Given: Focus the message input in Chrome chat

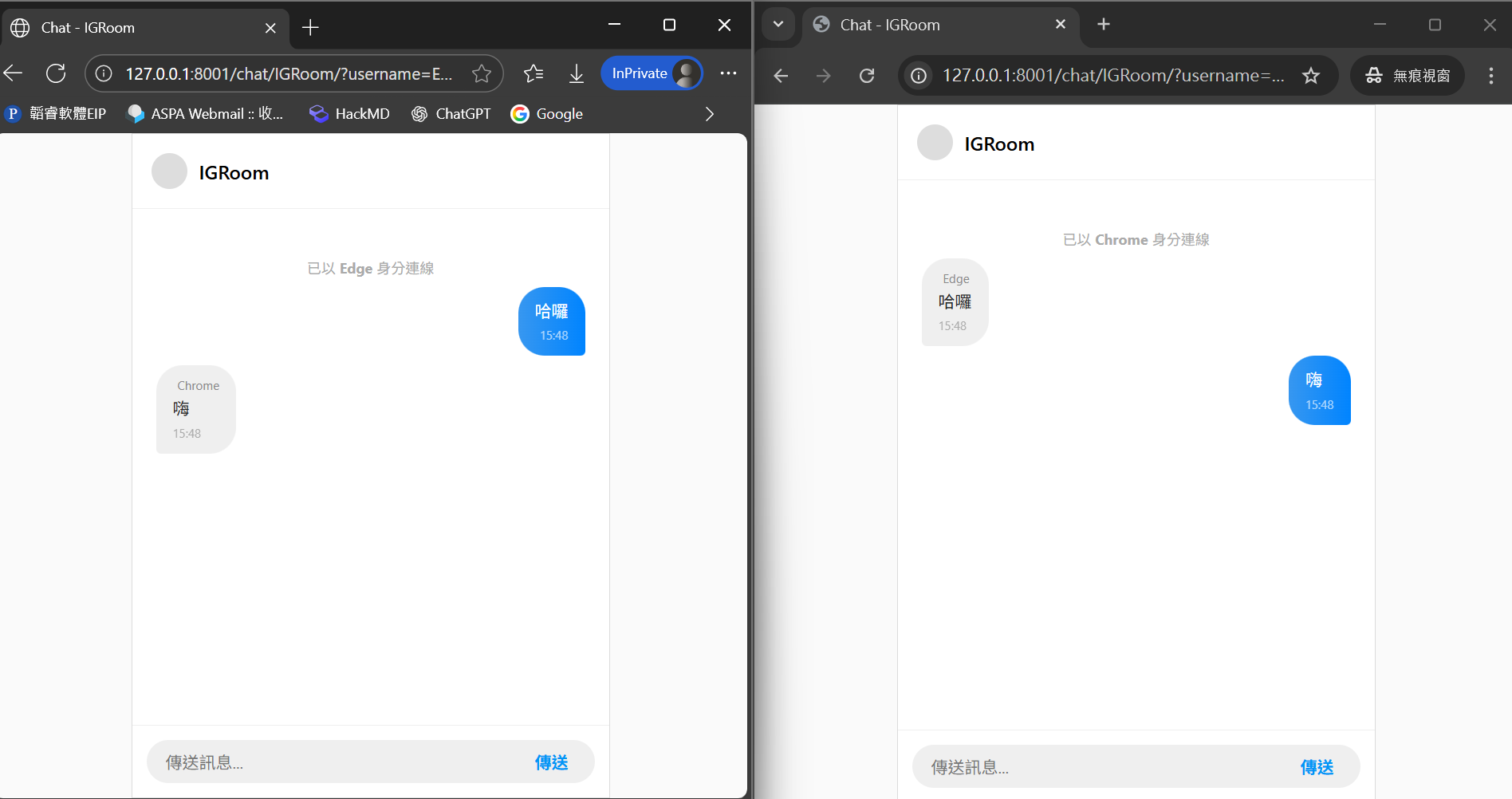Looking at the screenshot, I should 1101,767.
